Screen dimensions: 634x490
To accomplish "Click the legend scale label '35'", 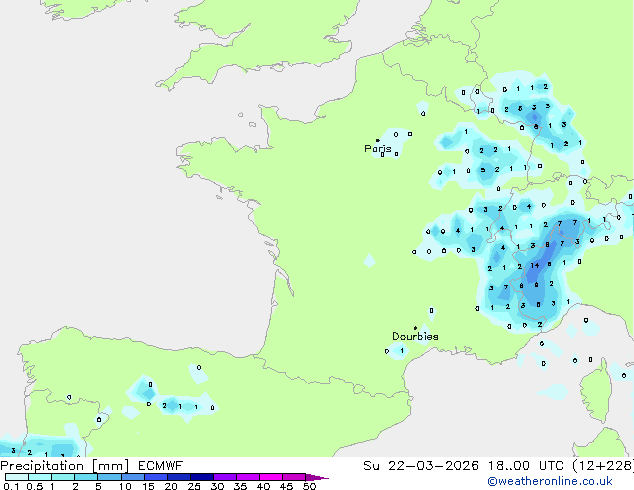I will click(x=240, y=486).
